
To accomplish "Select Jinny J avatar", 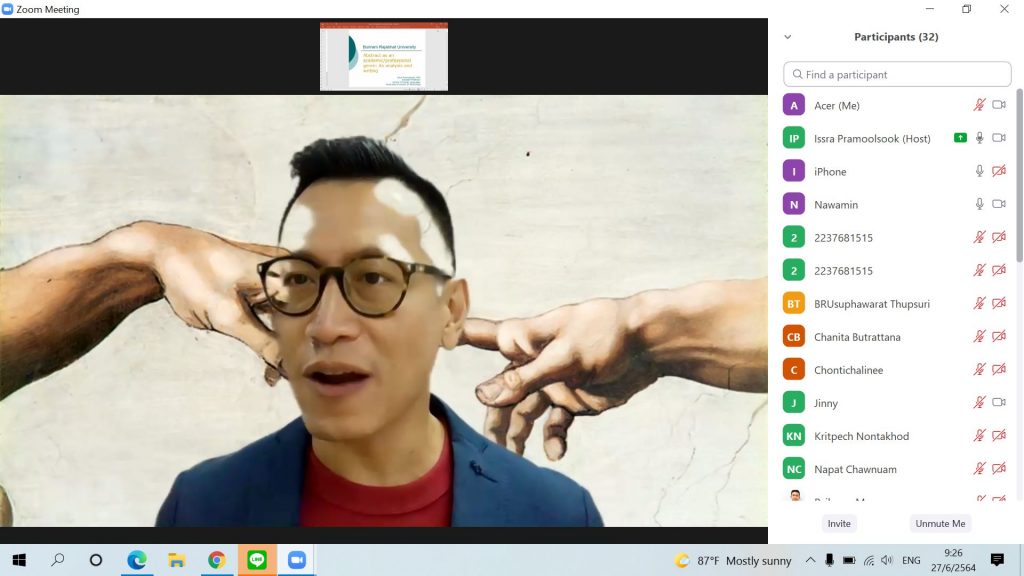I will tap(793, 403).
